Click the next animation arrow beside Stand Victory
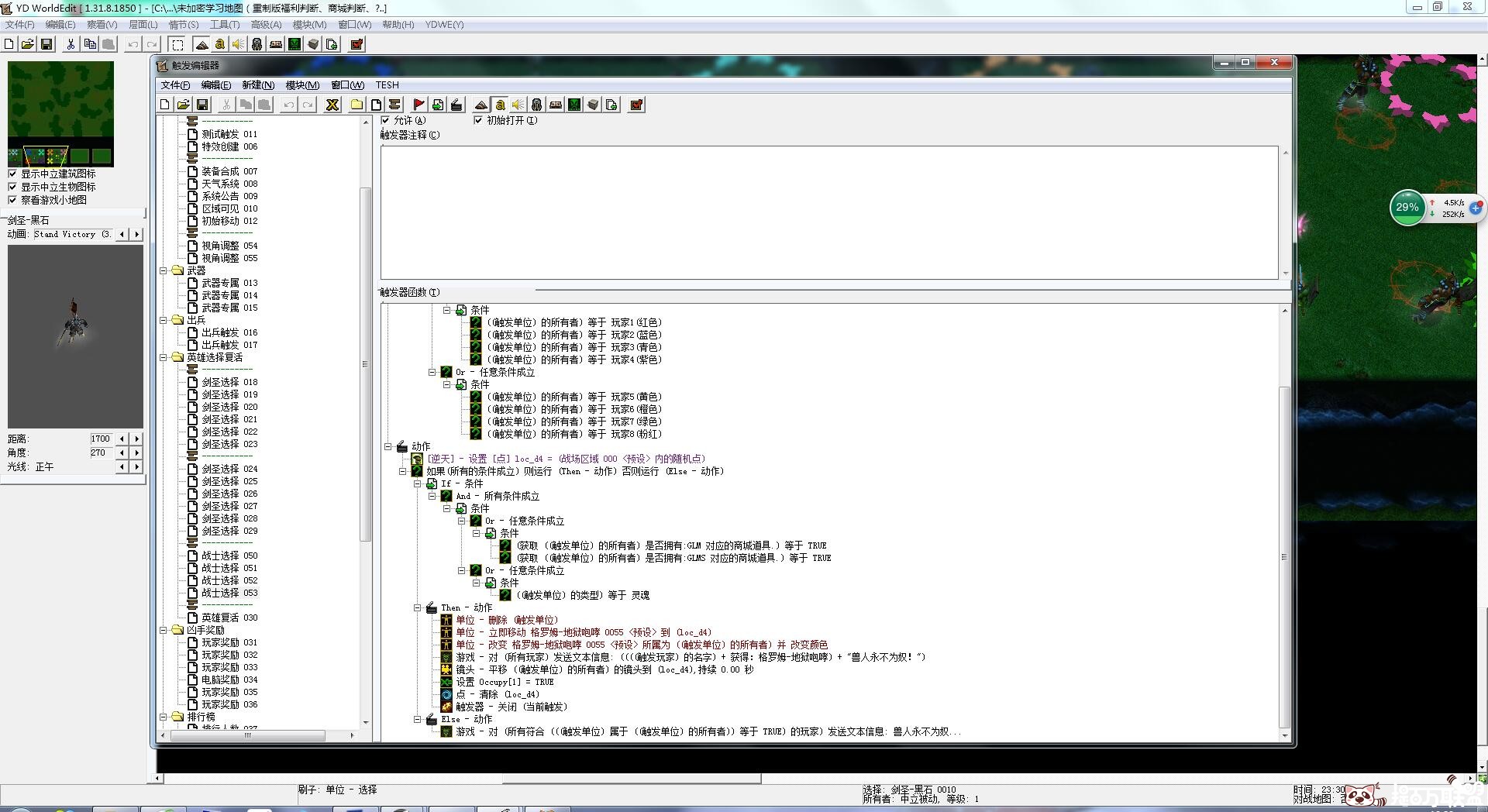 [x=137, y=234]
